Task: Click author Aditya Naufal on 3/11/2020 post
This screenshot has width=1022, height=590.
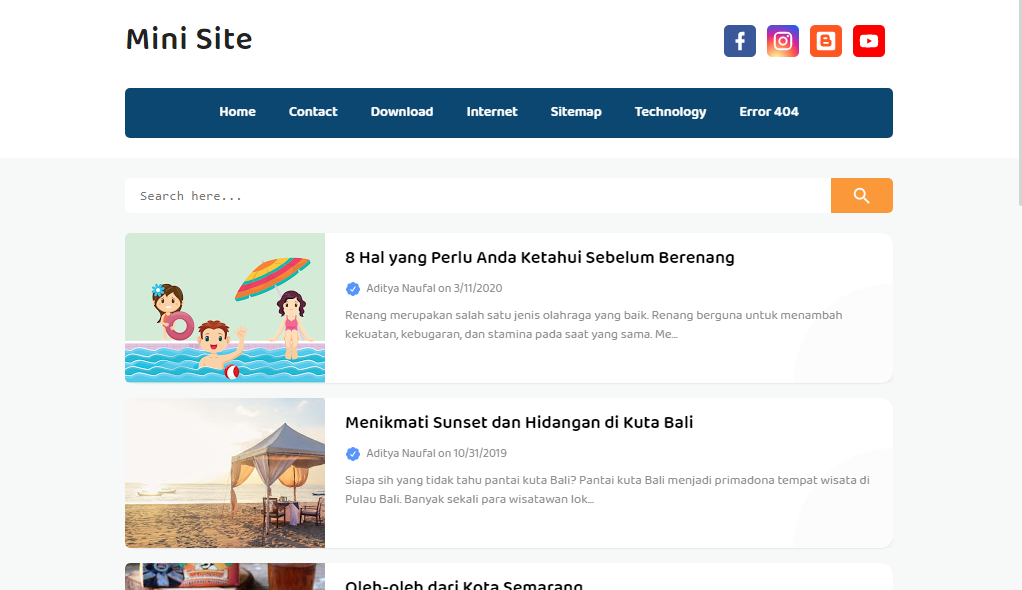Action: point(401,288)
